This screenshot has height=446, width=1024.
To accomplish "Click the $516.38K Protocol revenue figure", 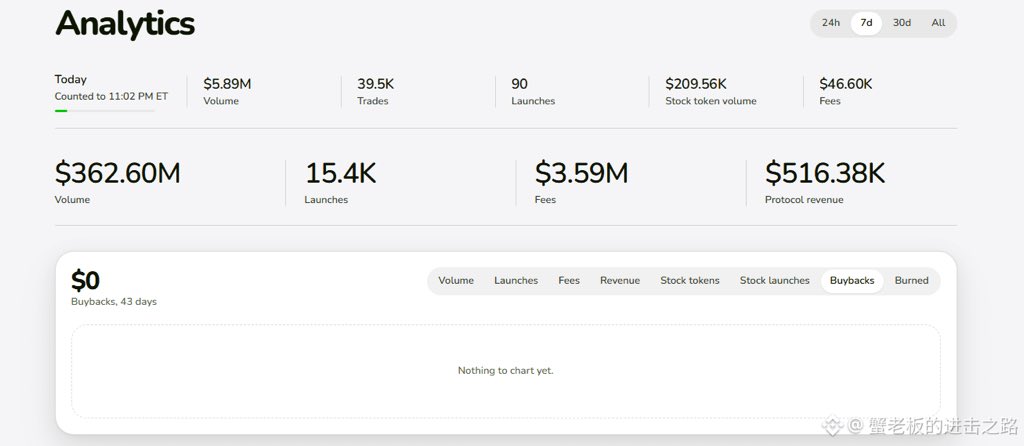I will [x=825, y=173].
